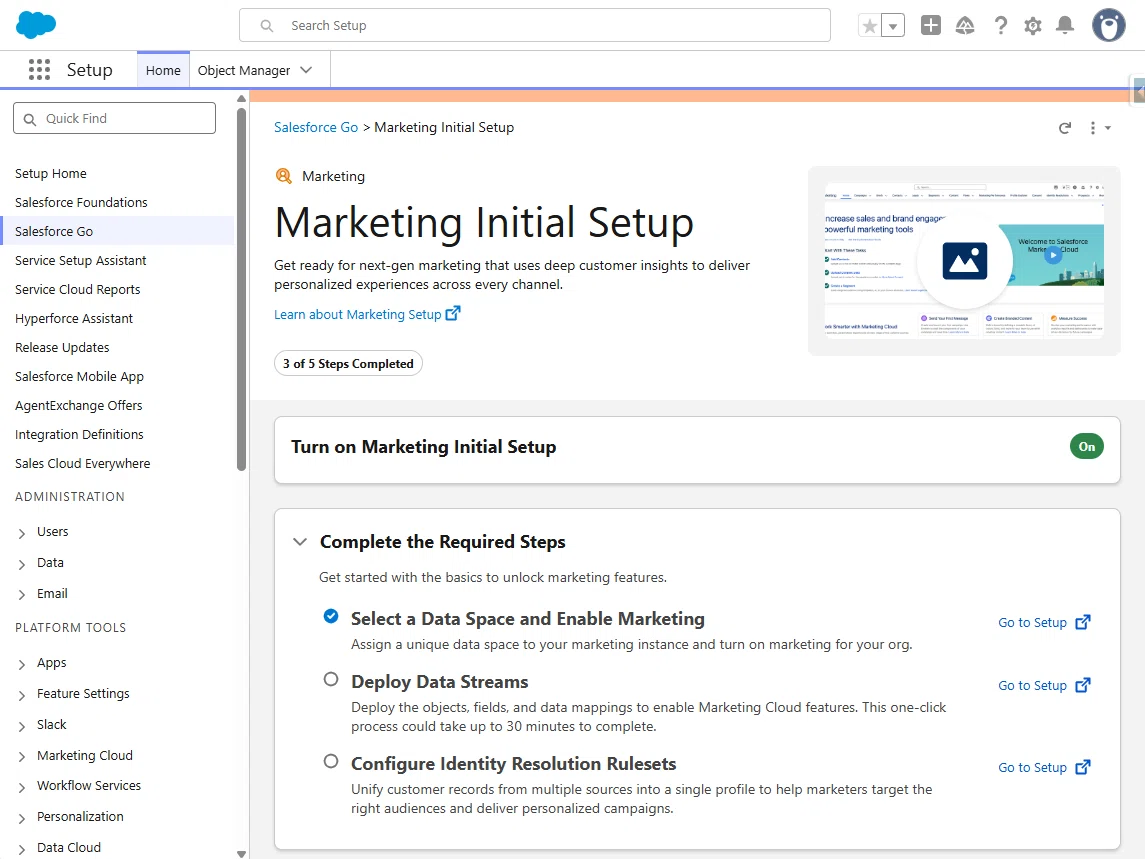Focus the Search Setup field
This screenshot has width=1145, height=859.
pos(535,26)
